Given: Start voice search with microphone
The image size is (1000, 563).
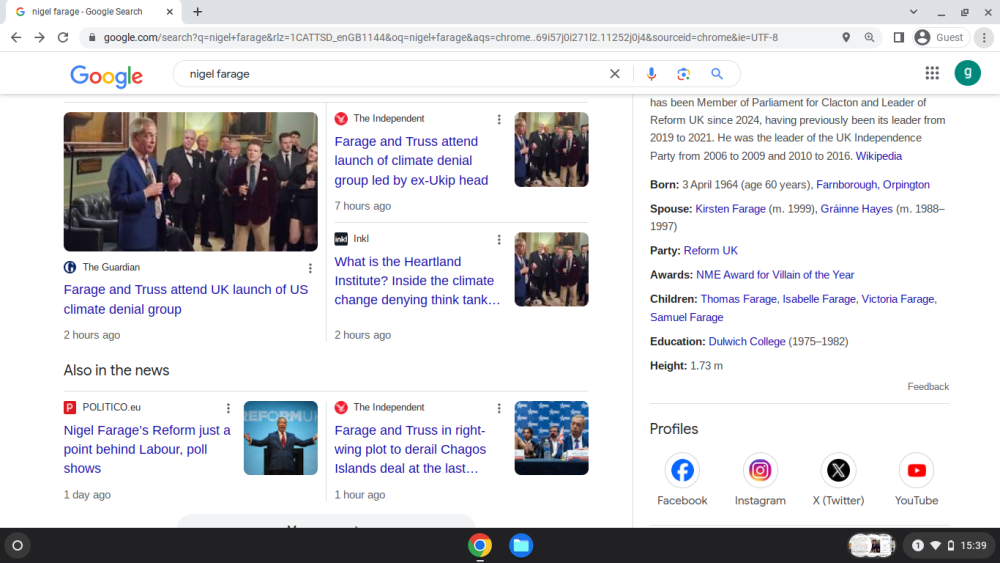Looking at the screenshot, I should (651, 74).
